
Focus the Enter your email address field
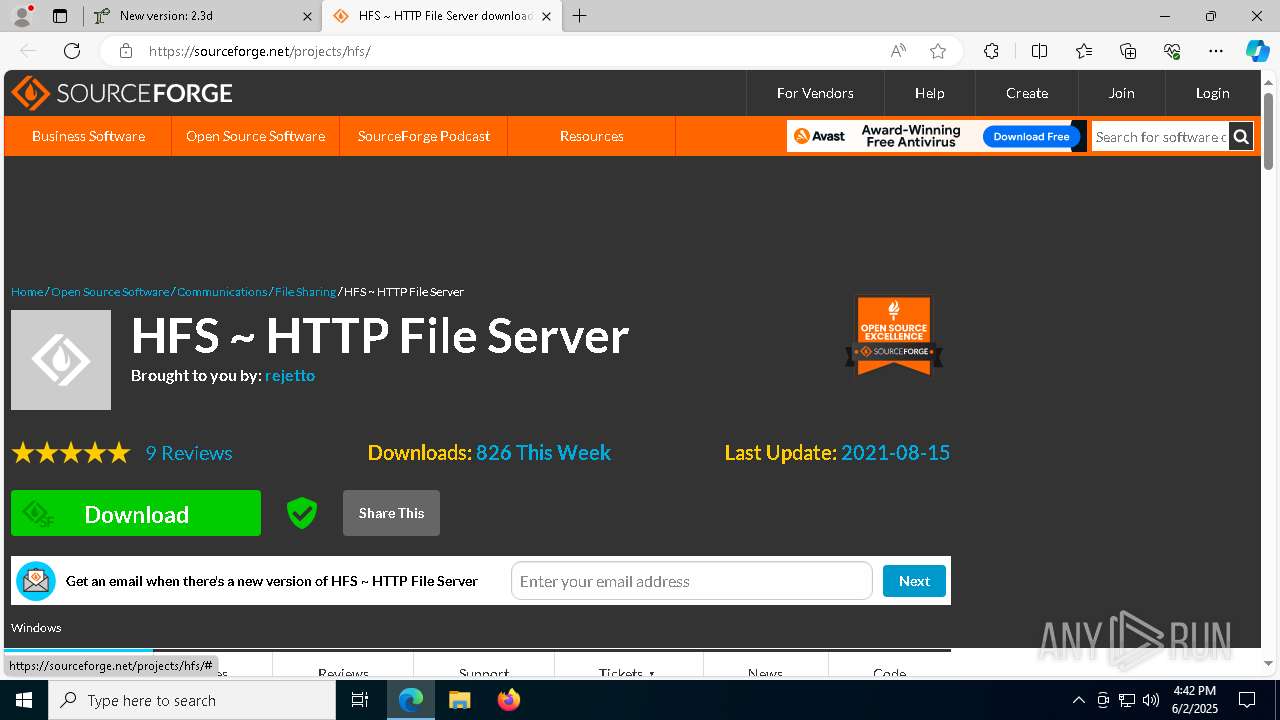coord(692,581)
